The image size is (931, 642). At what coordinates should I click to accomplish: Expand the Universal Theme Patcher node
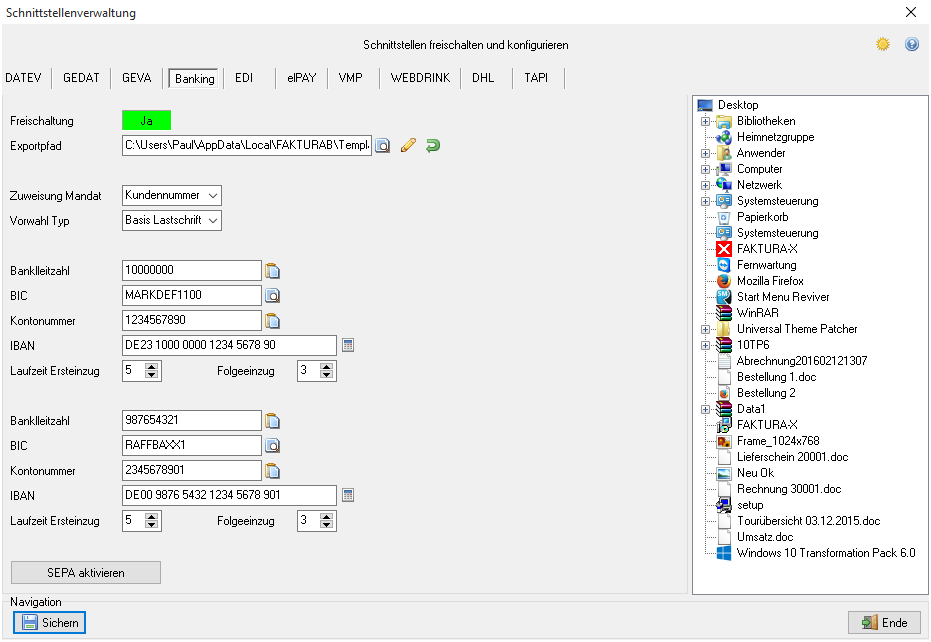coord(705,329)
